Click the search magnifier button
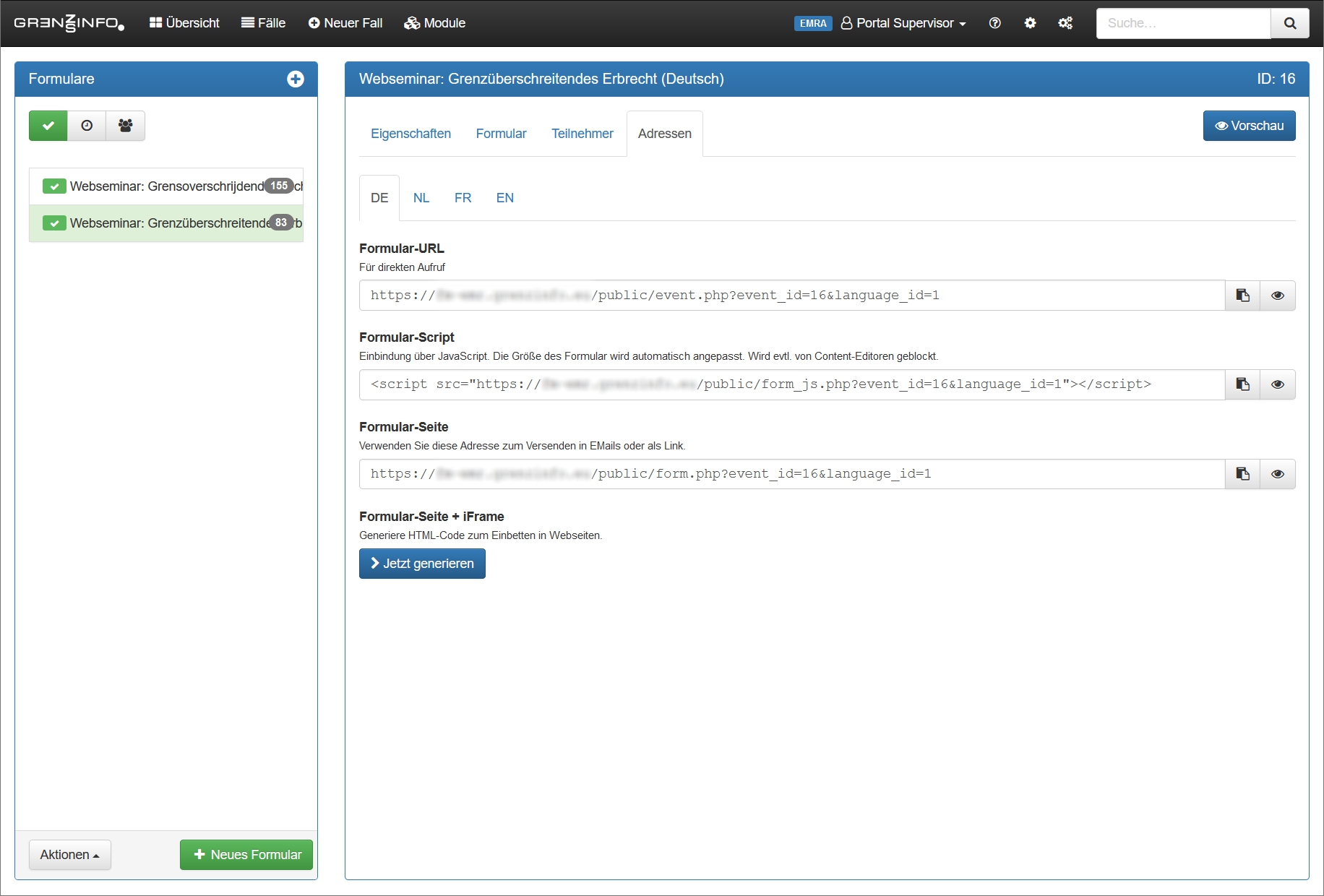Viewport: 1324px width, 896px height. coord(1289,23)
